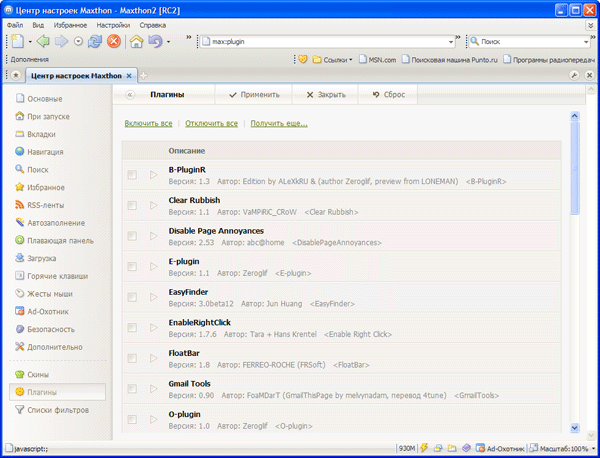Enable the Clear Rubbish checkbox

(132, 205)
